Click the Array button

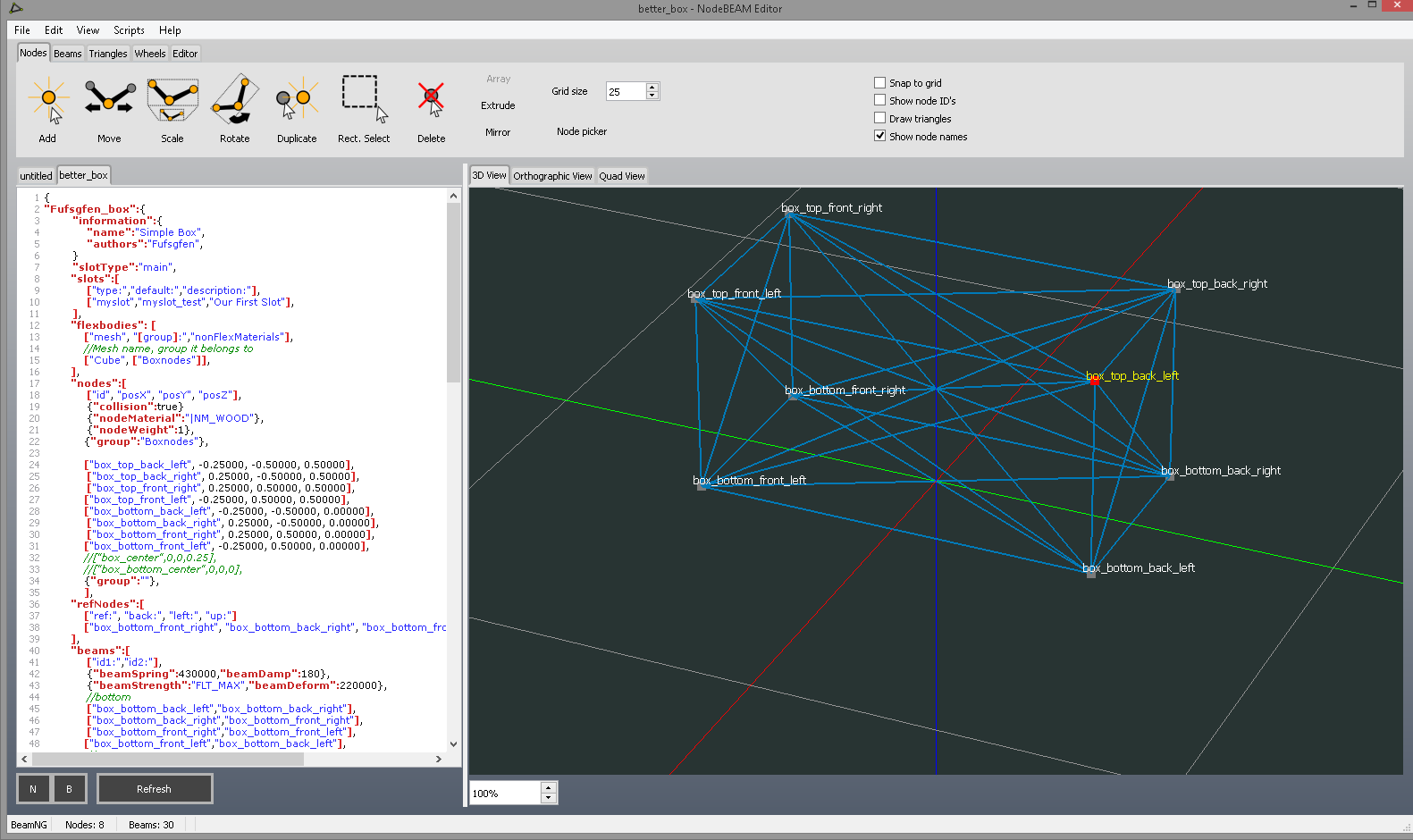[498, 80]
